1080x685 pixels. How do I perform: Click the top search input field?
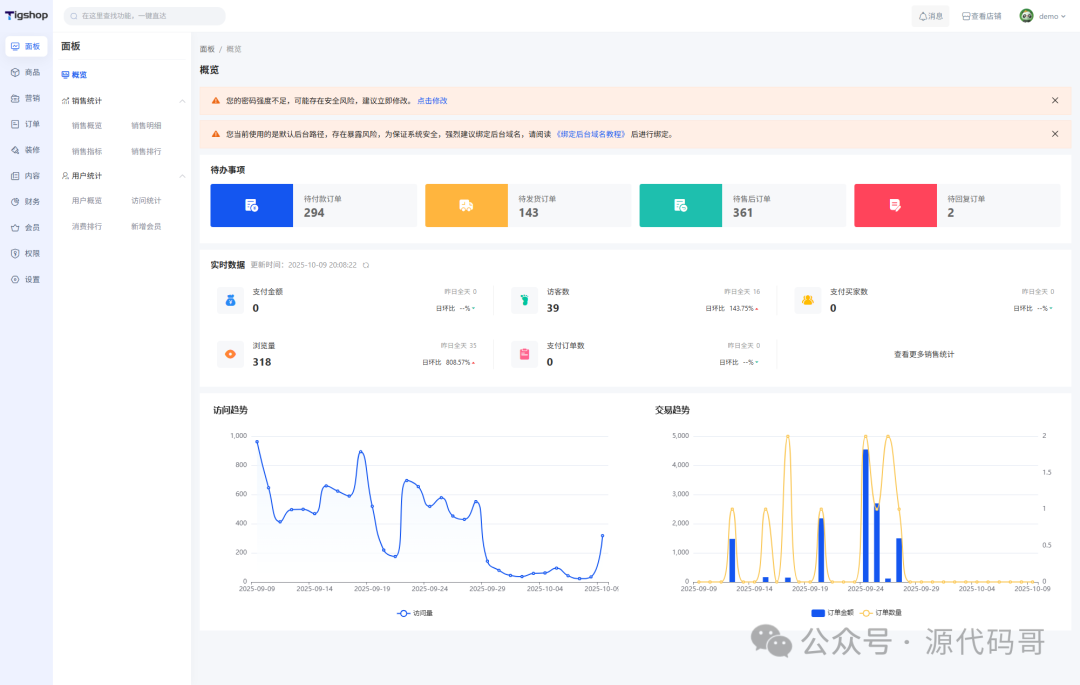145,16
